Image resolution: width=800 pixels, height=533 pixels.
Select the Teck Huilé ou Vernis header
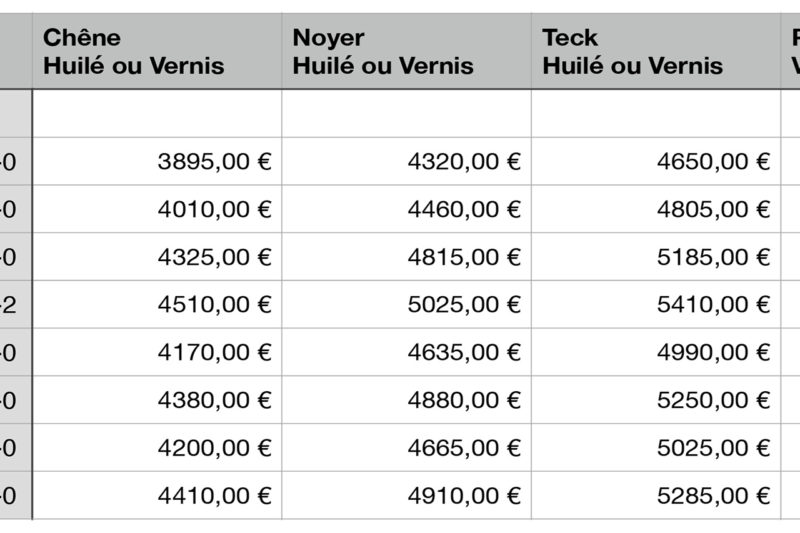tap(632, 52)
